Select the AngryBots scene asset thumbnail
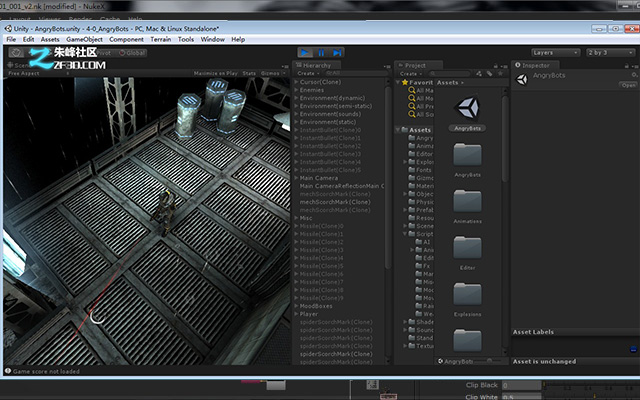The image size is (640, 400). 467,108
